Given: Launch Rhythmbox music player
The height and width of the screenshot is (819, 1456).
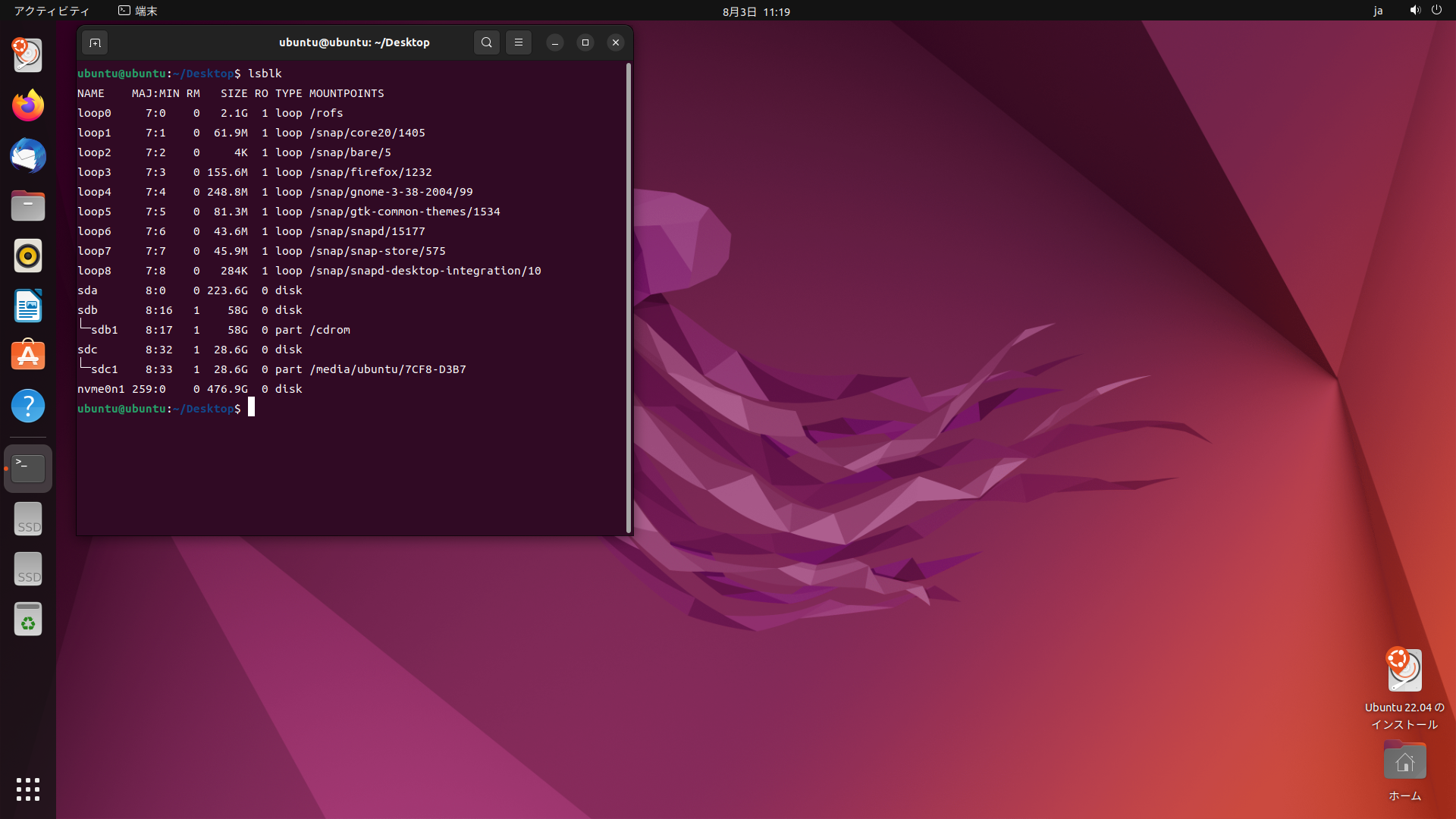Looking at the screenshot, I should (28, 256).
